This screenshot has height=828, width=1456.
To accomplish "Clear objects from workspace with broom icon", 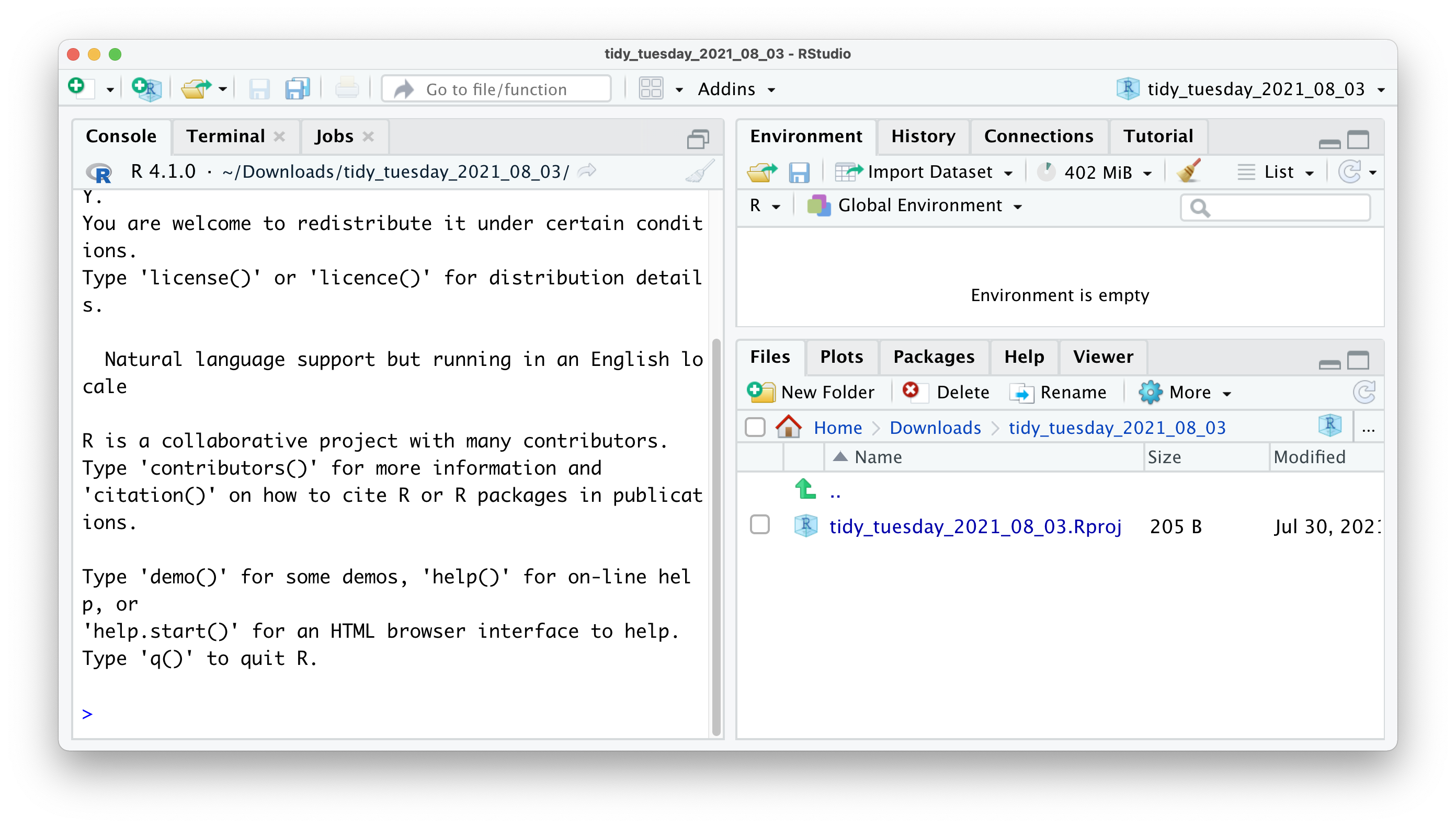I will point(1189,171).
